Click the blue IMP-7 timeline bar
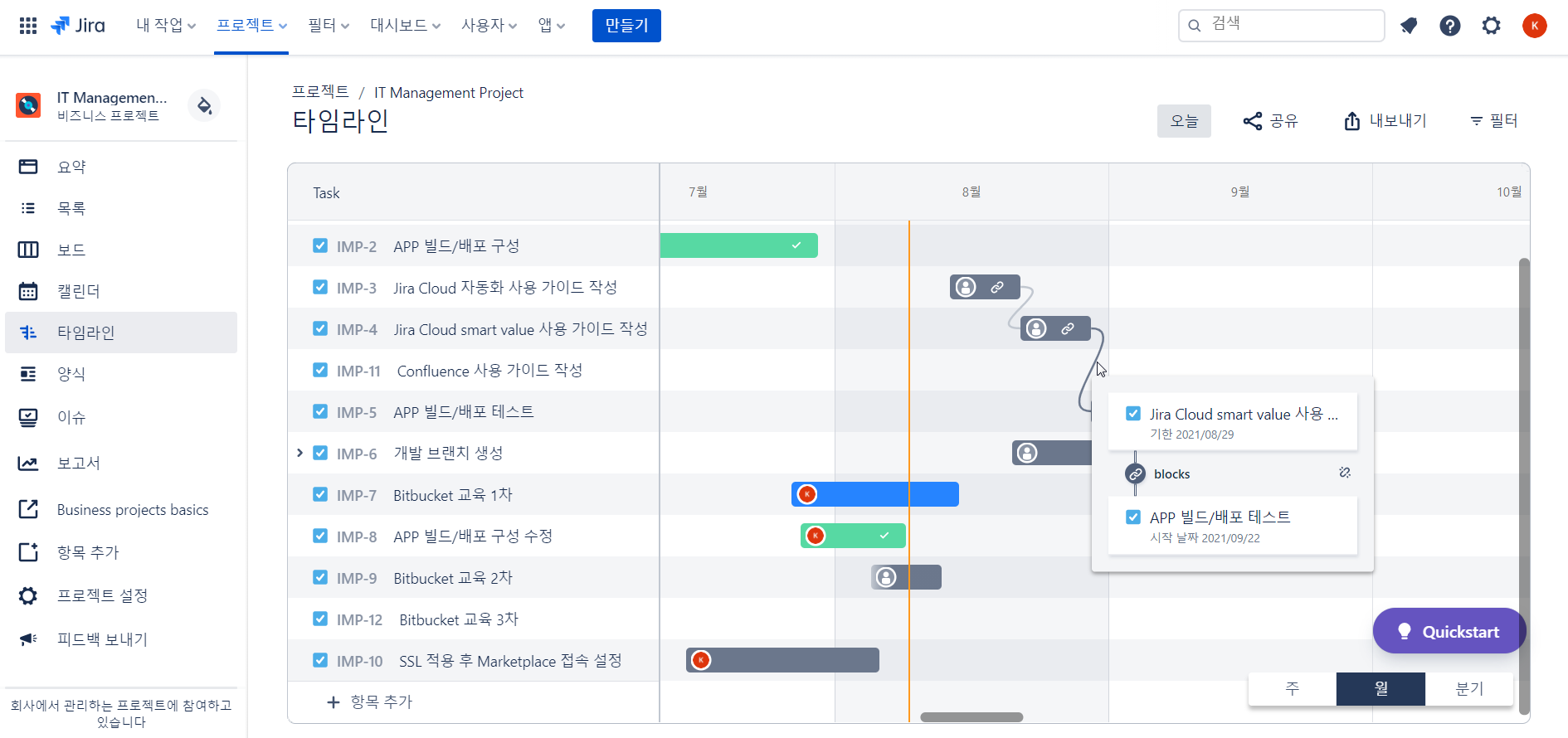1568x738 pixels. click(x=875, y=494)
